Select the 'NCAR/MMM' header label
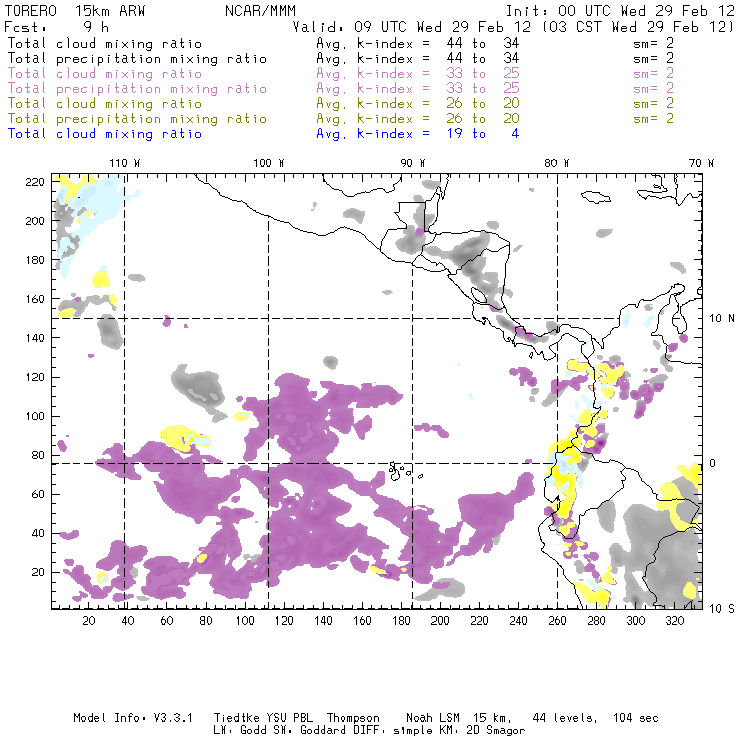The image size is (740, 740). [x=260, y=11]
